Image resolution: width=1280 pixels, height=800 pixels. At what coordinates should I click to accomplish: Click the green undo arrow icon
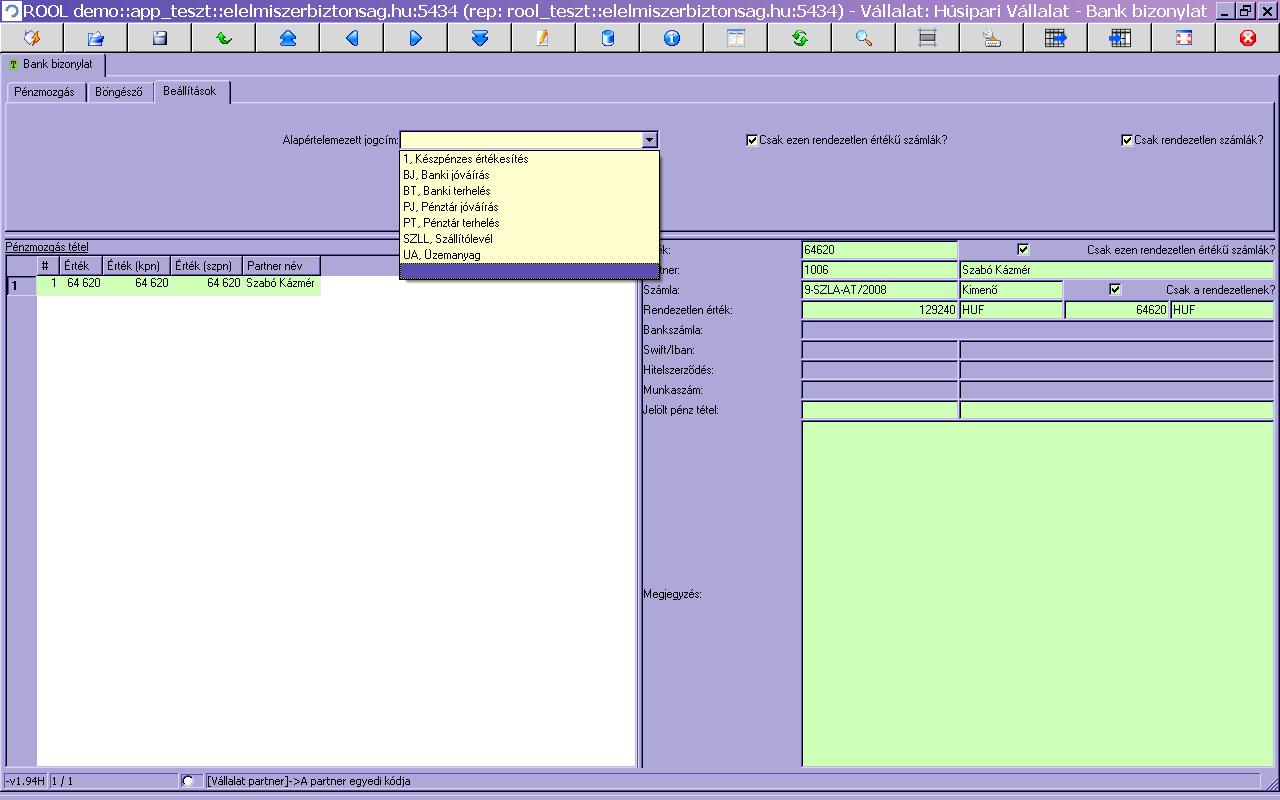coord(223,38)
